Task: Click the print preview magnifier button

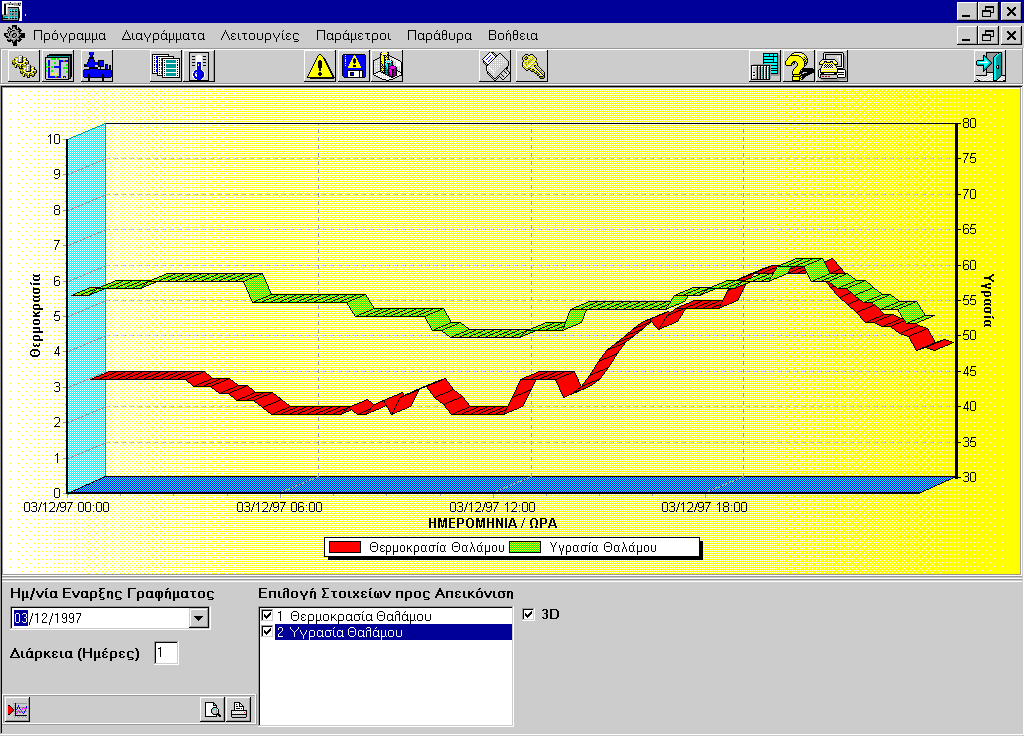Action: pos(212,710)
